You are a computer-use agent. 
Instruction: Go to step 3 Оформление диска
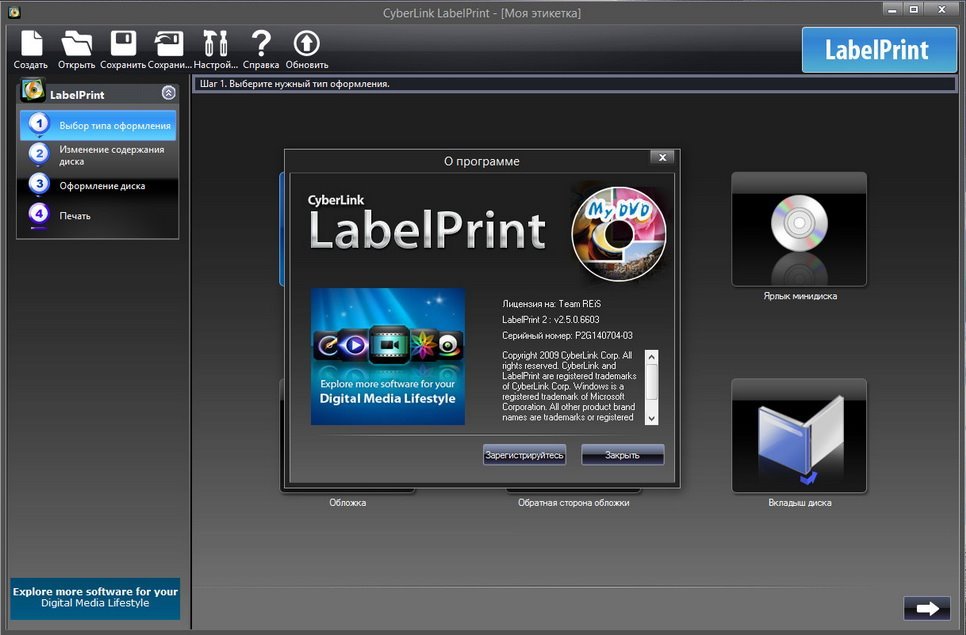pos(98,185)
